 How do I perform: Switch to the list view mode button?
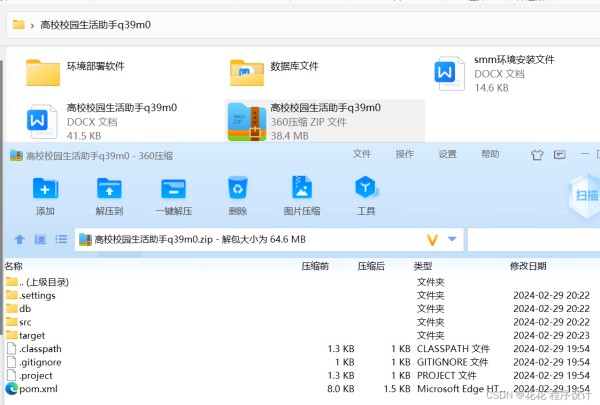[61, 239]
